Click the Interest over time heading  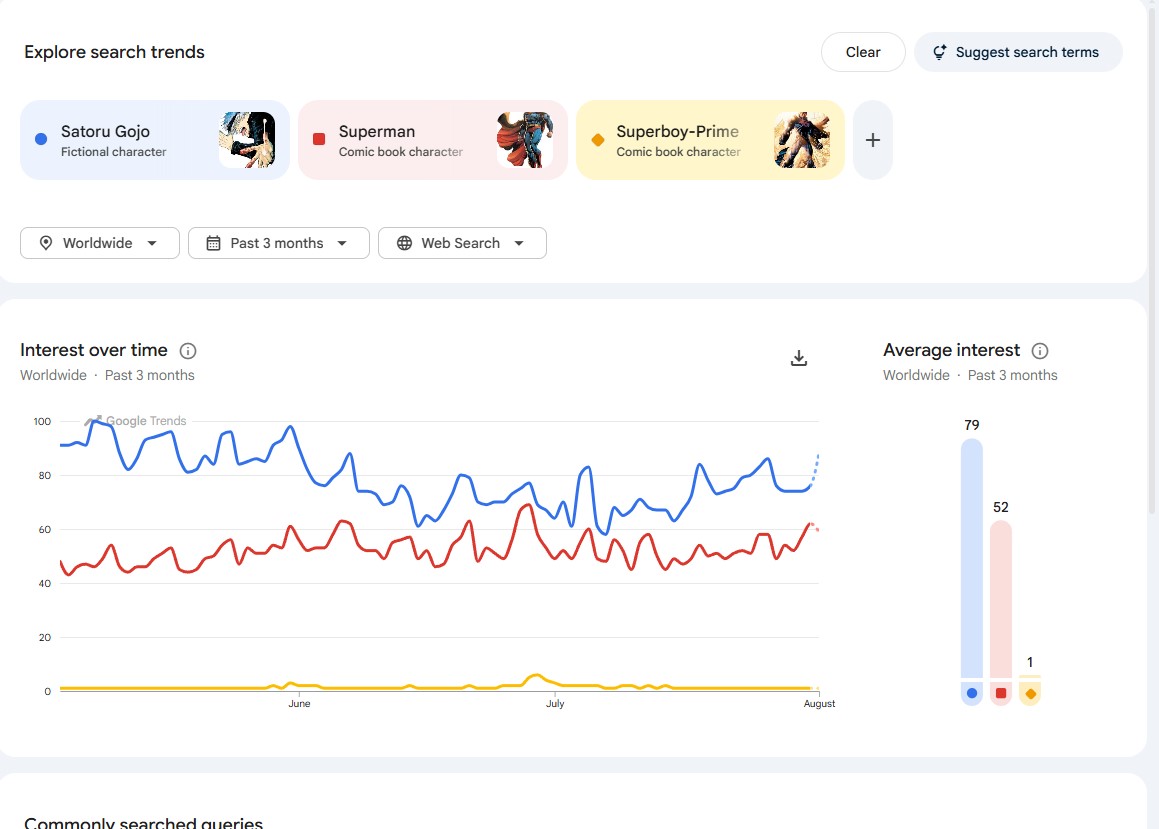pyautogui.click(x=94, y=350)
